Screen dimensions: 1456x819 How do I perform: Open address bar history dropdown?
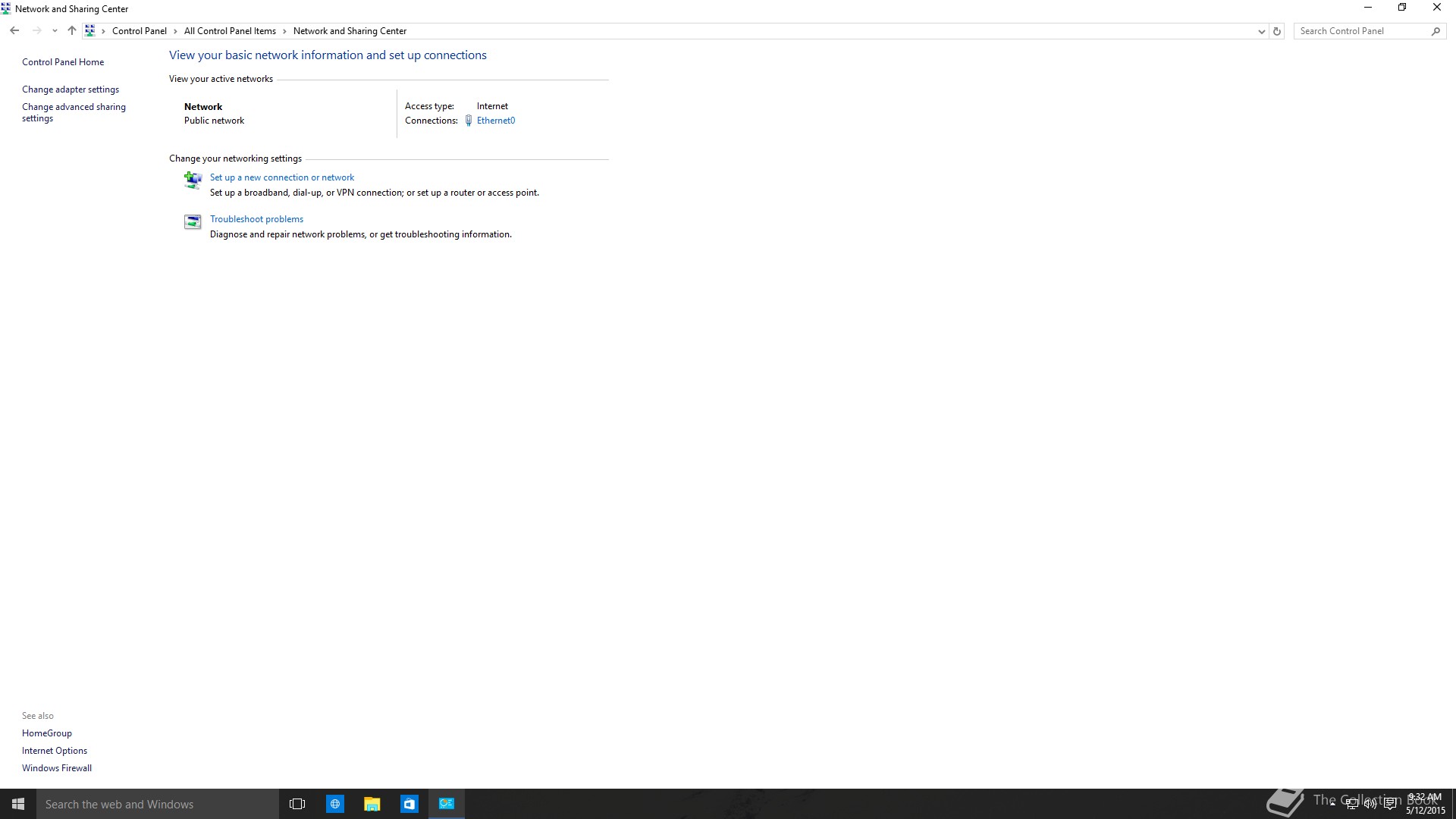tap(1261, 31)
